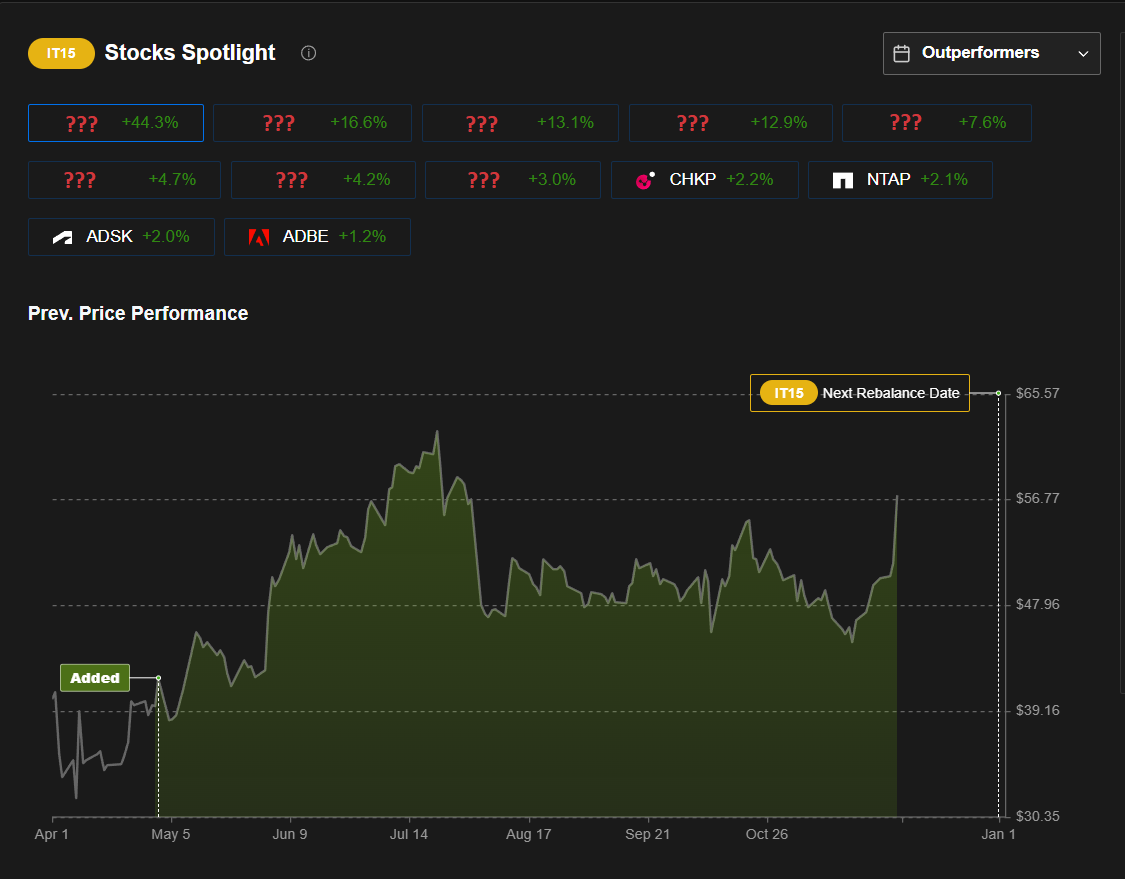1125x879 pixels.
Task: Click the Adobe ADBE logo icon
Action: point(259,238)
